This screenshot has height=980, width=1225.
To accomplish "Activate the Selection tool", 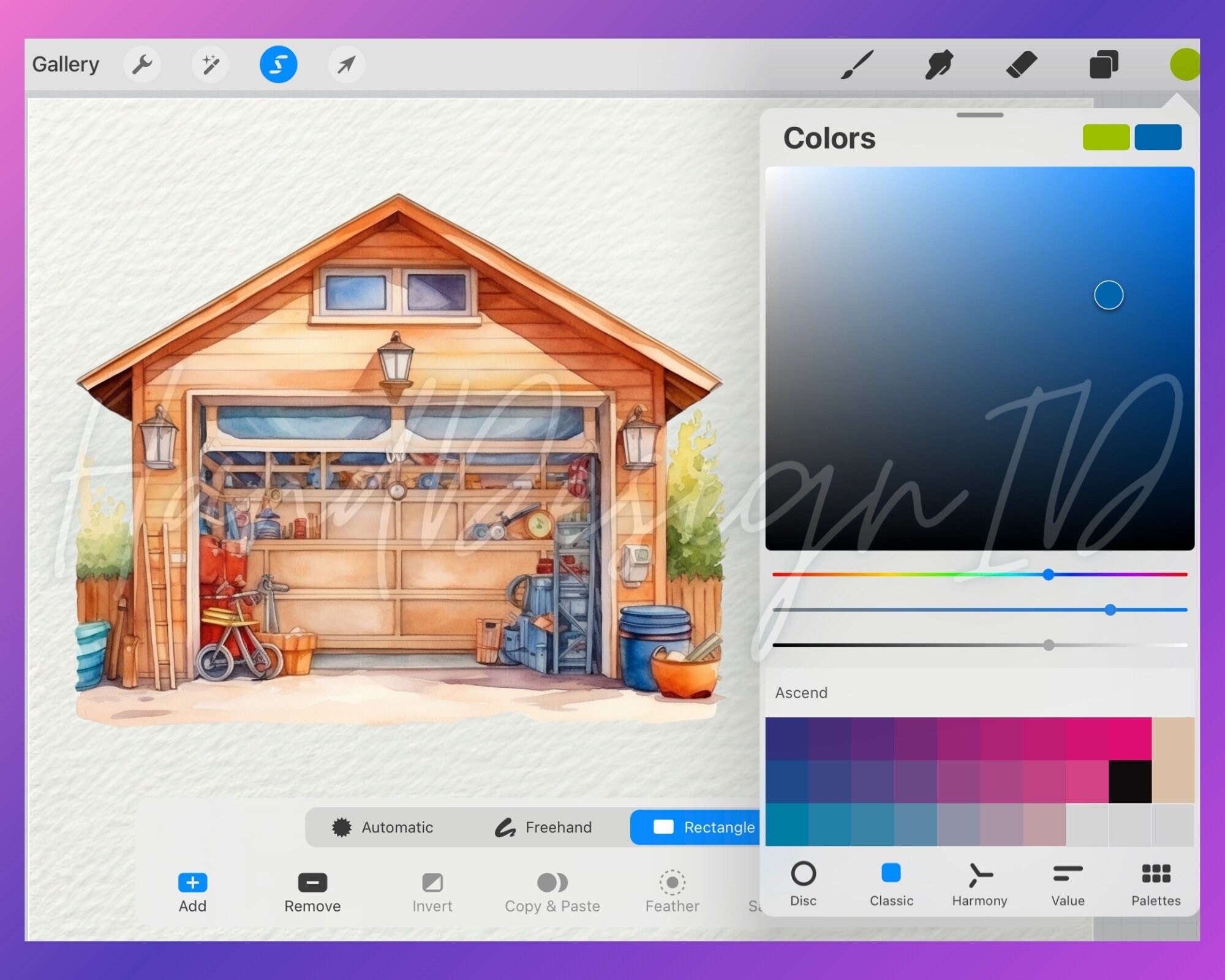I will point(277,64).
